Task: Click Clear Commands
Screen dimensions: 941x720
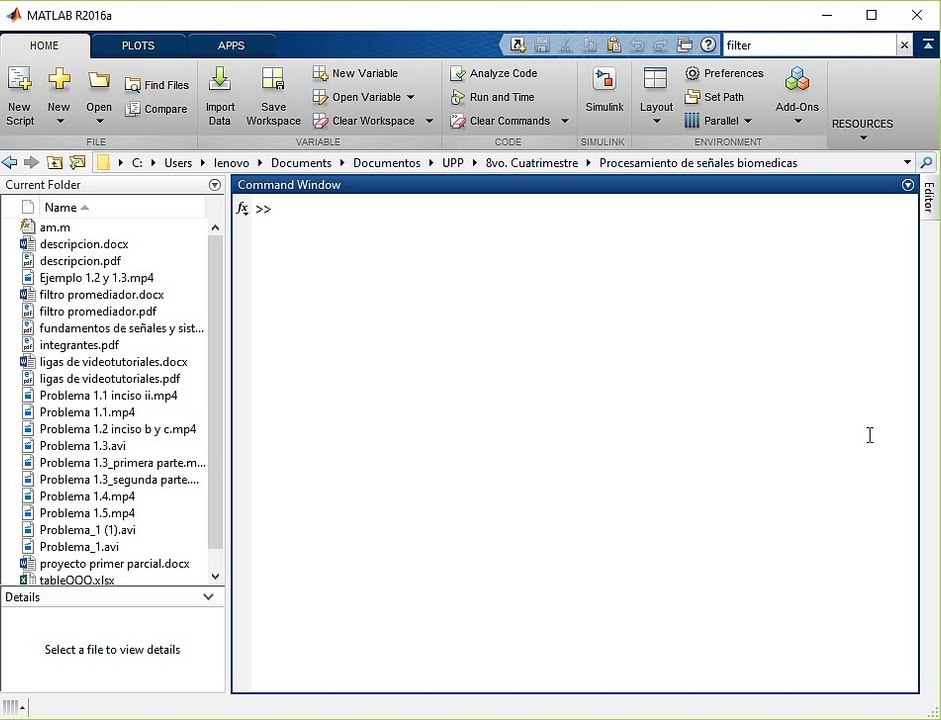Action: 501,121
